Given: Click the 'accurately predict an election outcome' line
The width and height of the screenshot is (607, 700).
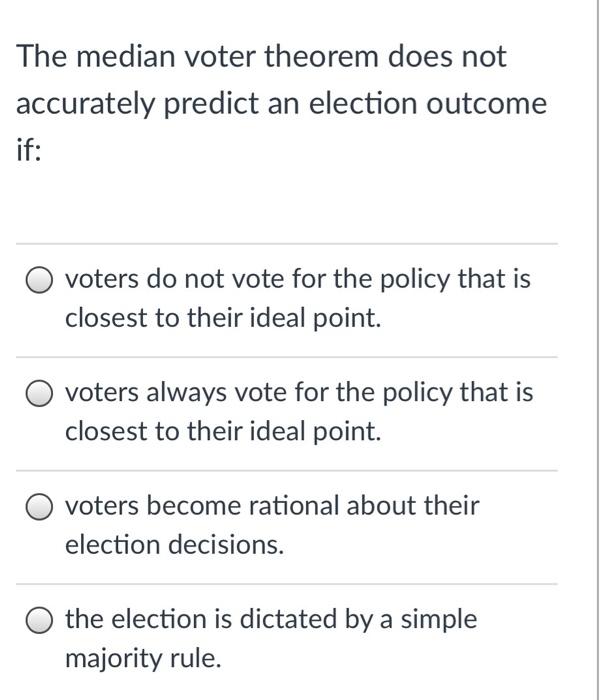Looking at the screenshot, I should [x=281, y=104].
